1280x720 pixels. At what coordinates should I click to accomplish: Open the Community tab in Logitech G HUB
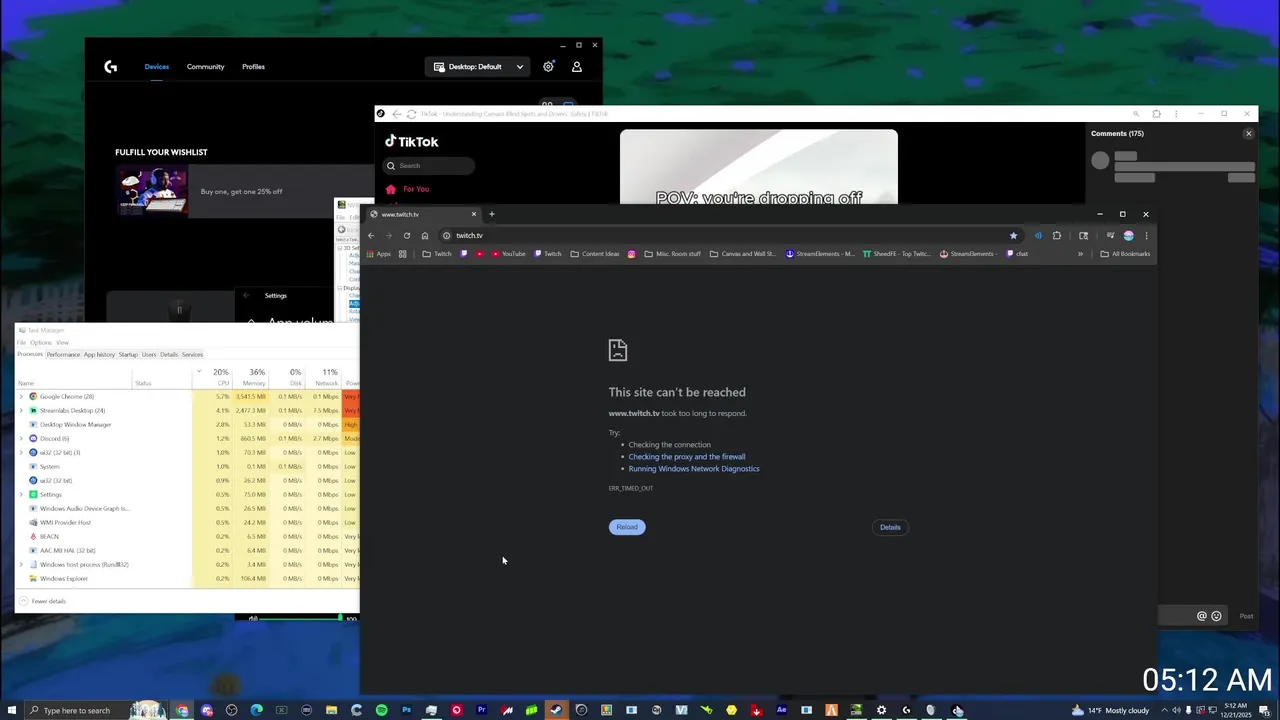point(206,67)
